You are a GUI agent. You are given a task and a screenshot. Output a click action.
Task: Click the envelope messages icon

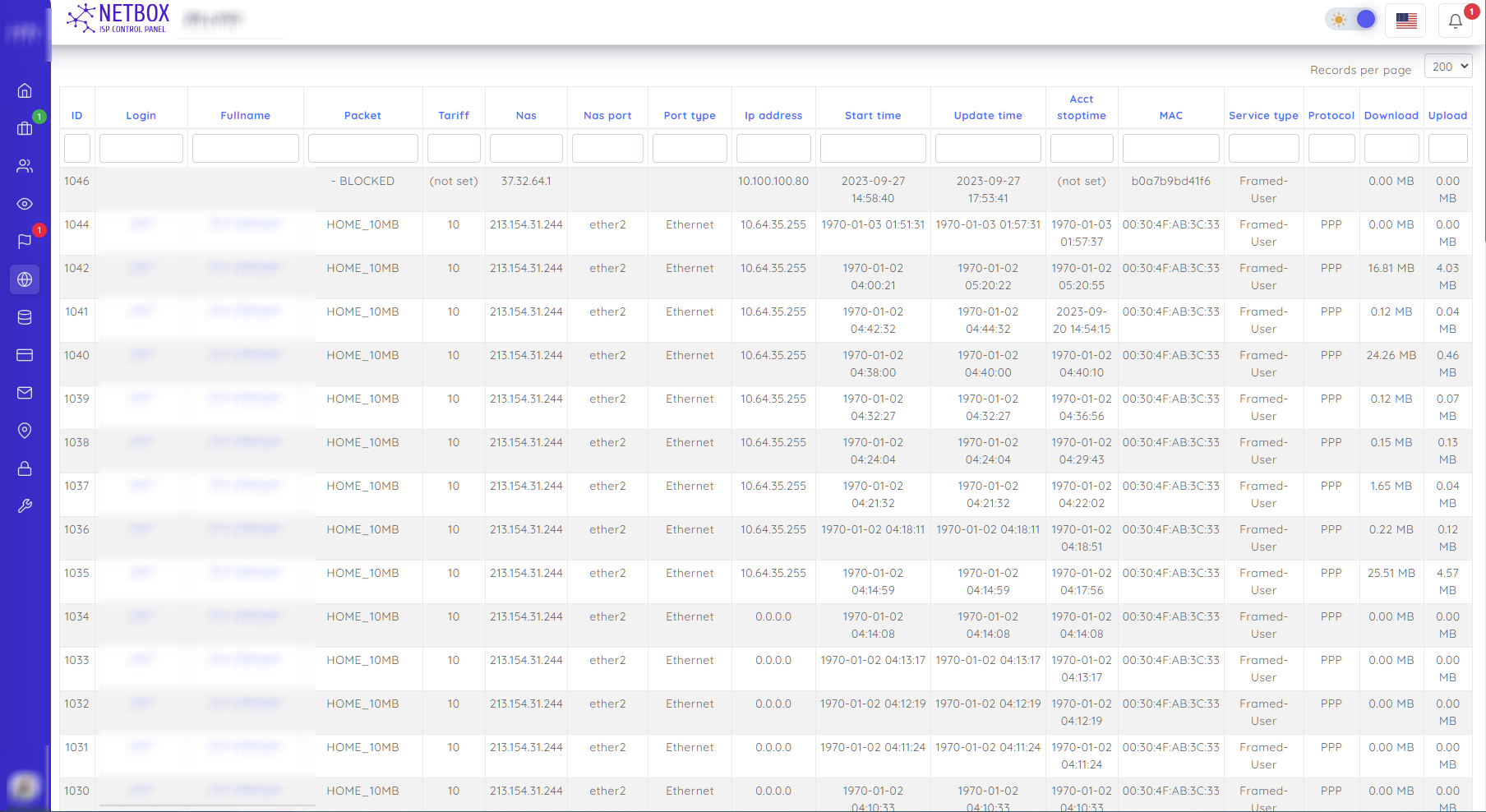pos(25,393)
